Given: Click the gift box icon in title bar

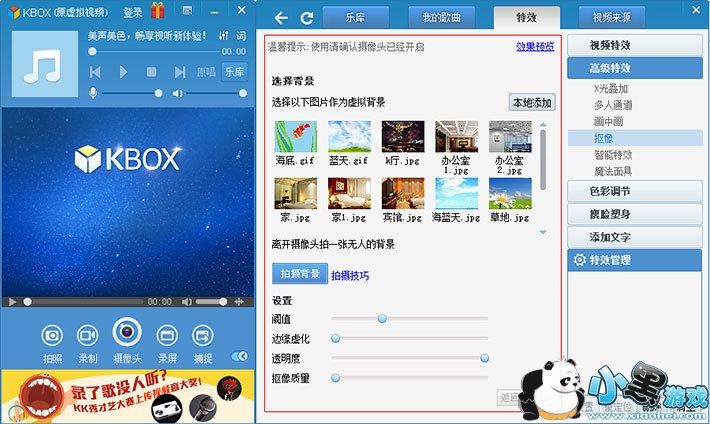Looking at the screenshot, I should click(158, 10).
